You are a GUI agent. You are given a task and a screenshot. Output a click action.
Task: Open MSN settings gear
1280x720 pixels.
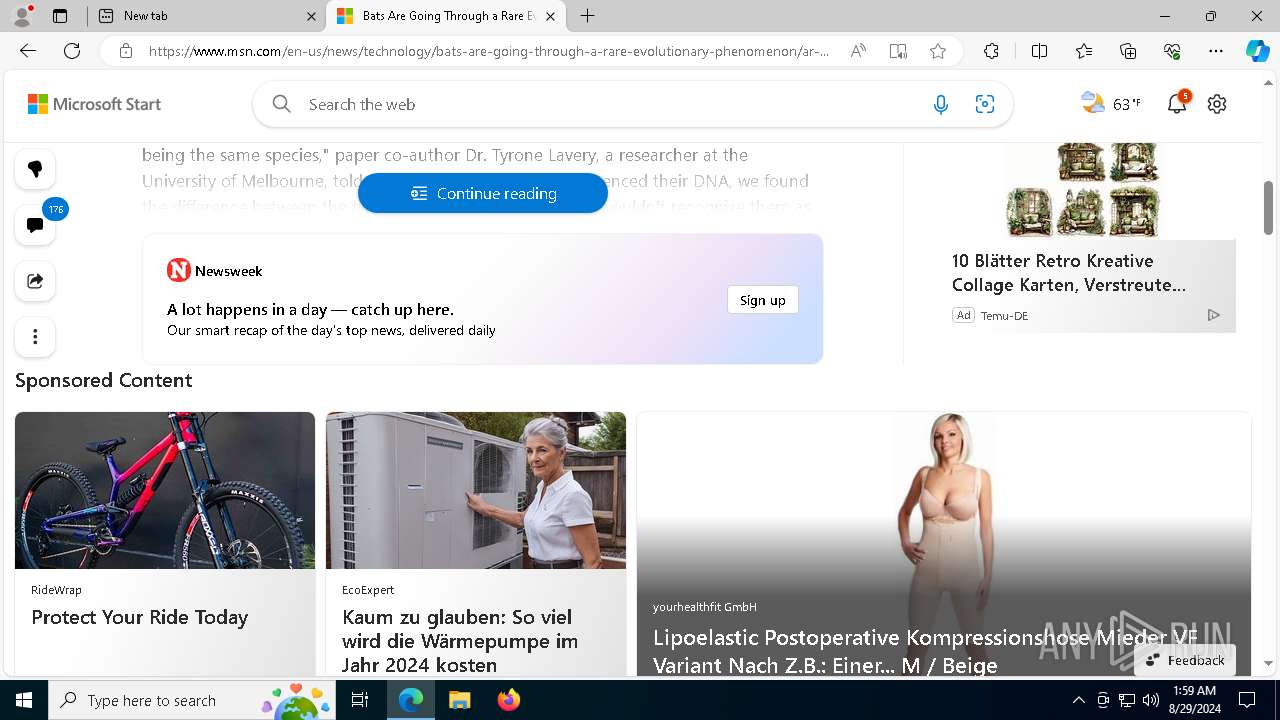pyautogui.click(x=1217, y=104)
